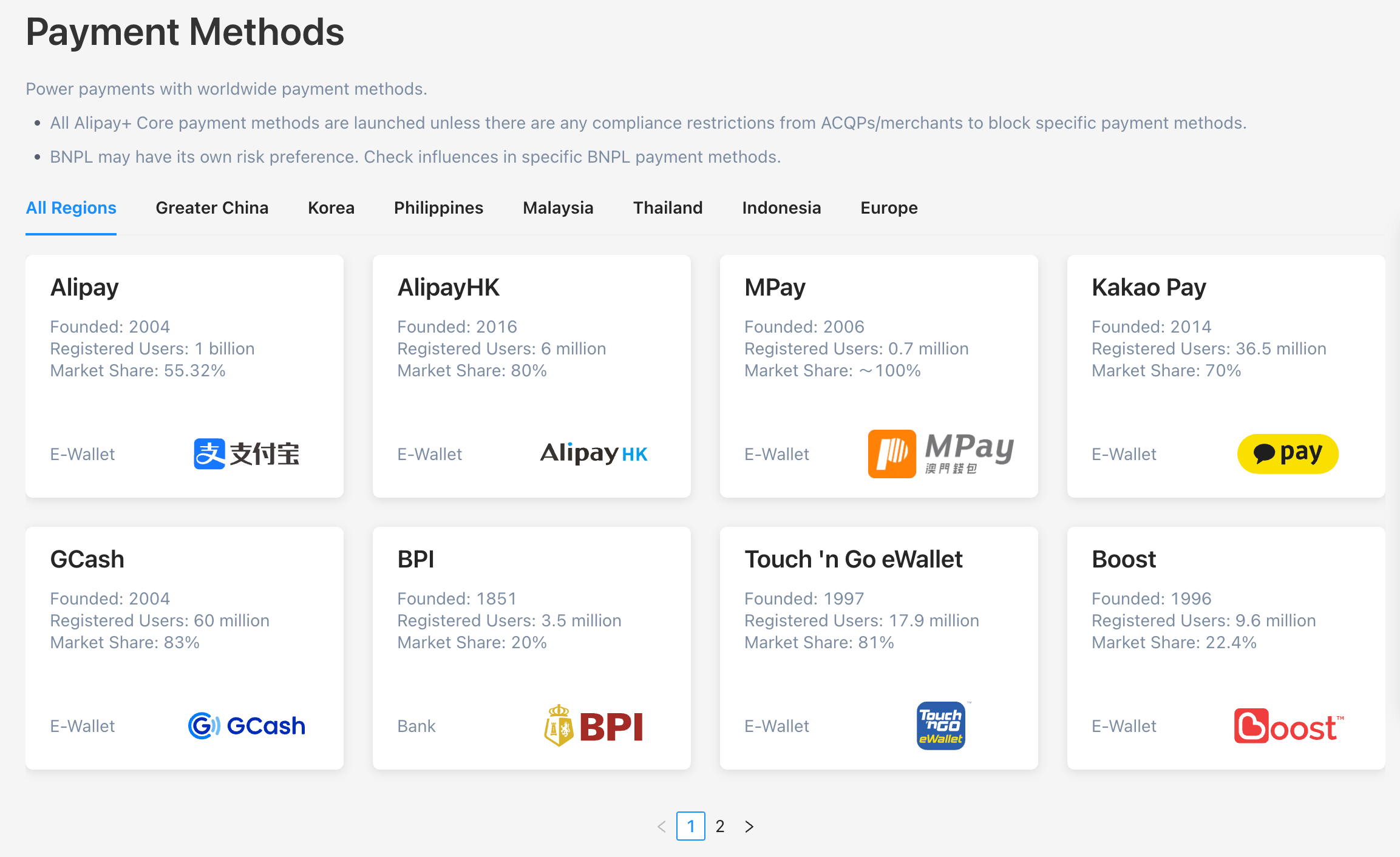Open the Korea region tab
Image resolution: width=1400 pixels, height=857 pixels.
coord(331,208)
